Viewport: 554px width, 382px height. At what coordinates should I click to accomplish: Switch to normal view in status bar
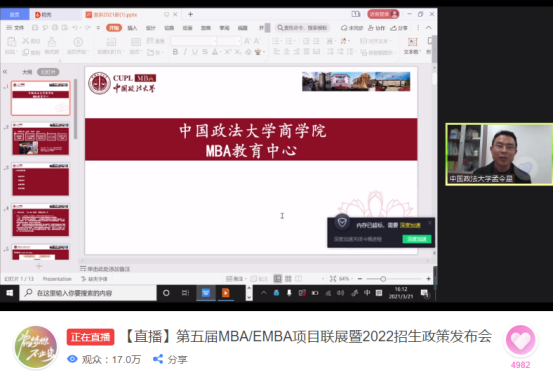(278, 279)
